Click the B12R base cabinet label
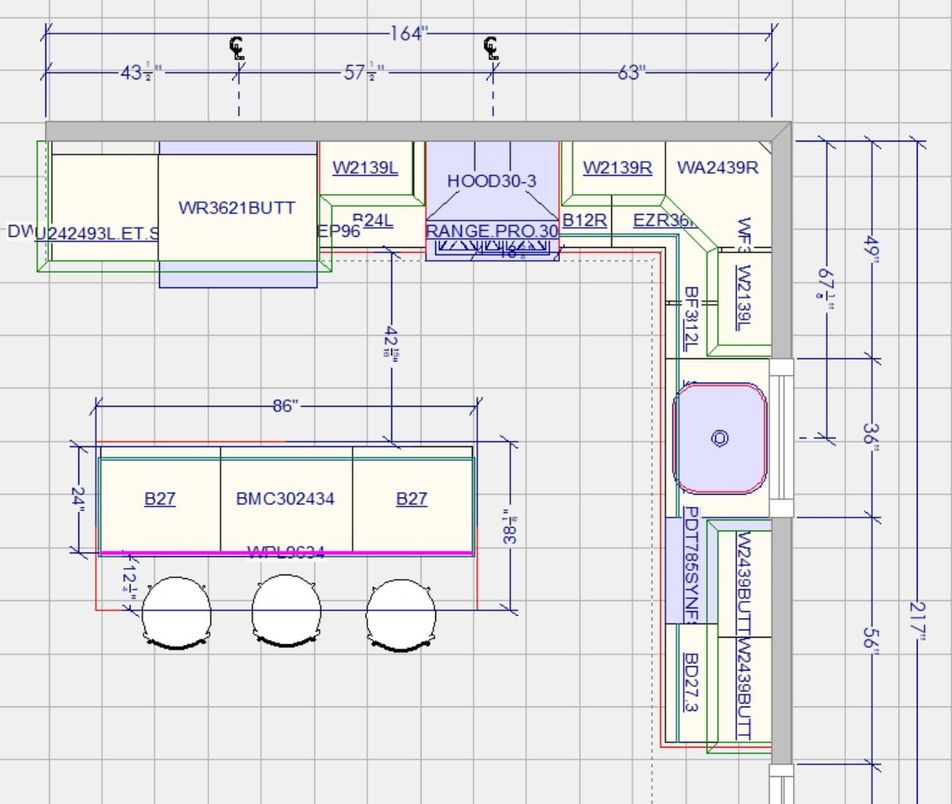Image resolution: width=952 pixels, height=804 pixels. [x=584, y=219]
